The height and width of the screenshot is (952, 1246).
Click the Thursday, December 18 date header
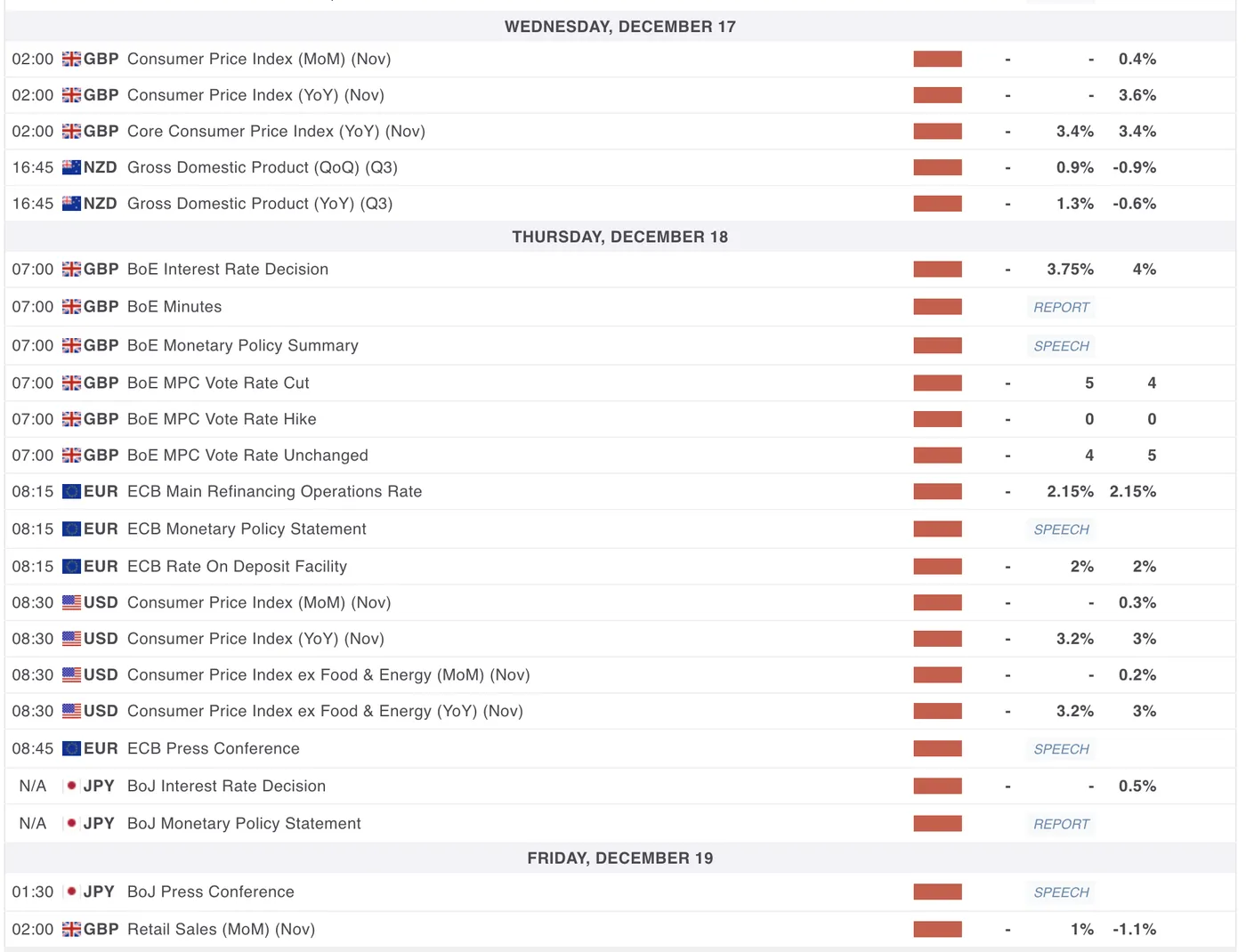[620, 237]
